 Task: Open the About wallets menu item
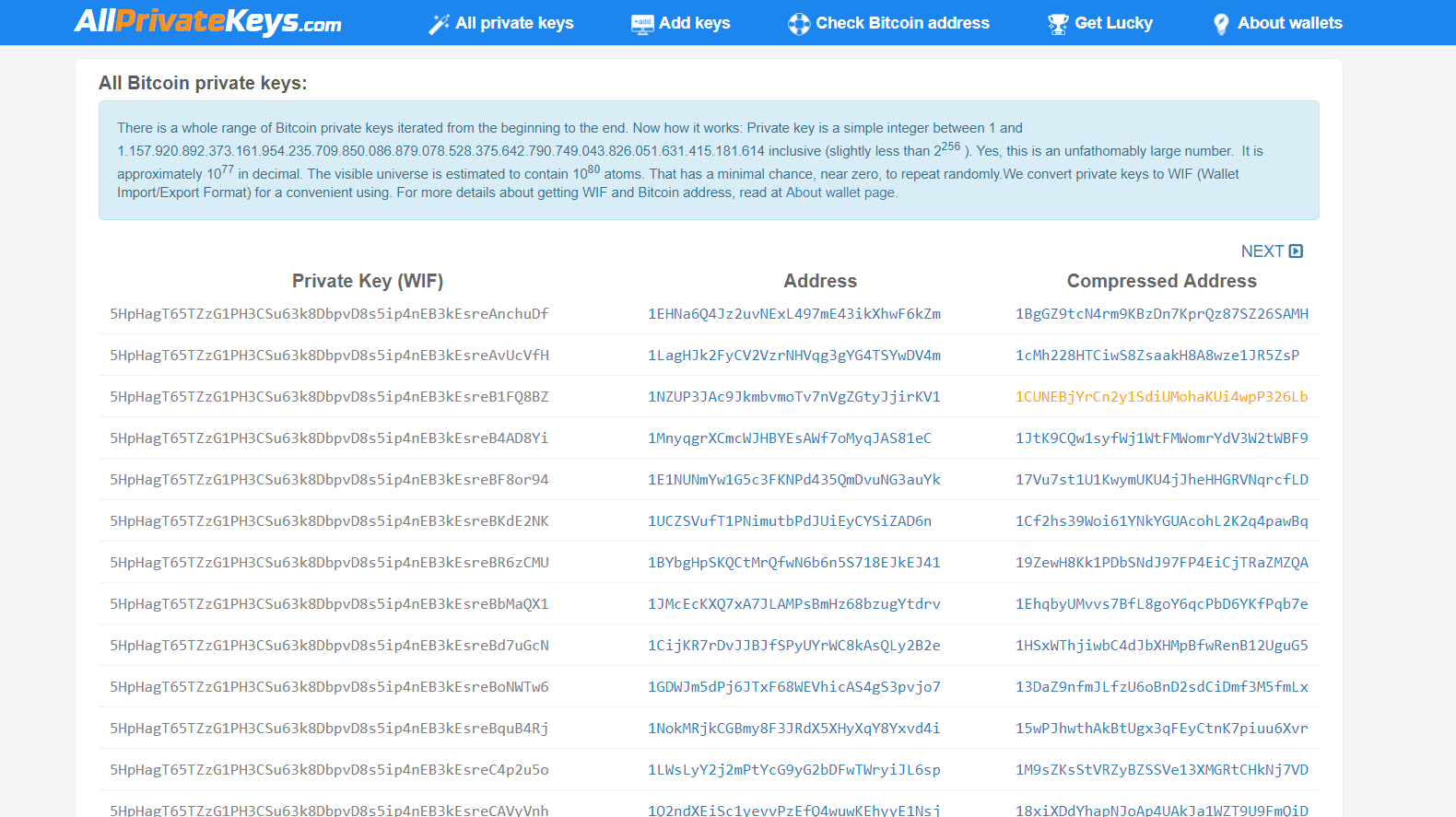tap(1289, 23)
